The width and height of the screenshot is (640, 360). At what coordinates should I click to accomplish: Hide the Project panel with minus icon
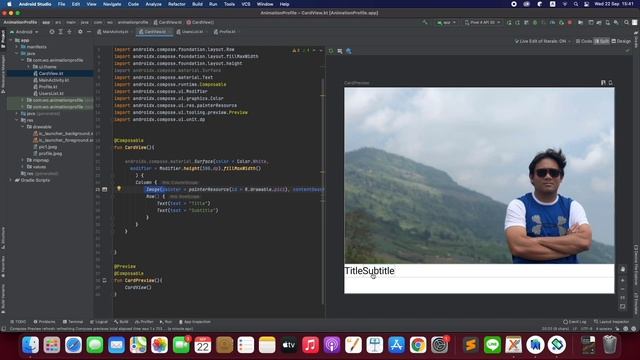[89, 32]
